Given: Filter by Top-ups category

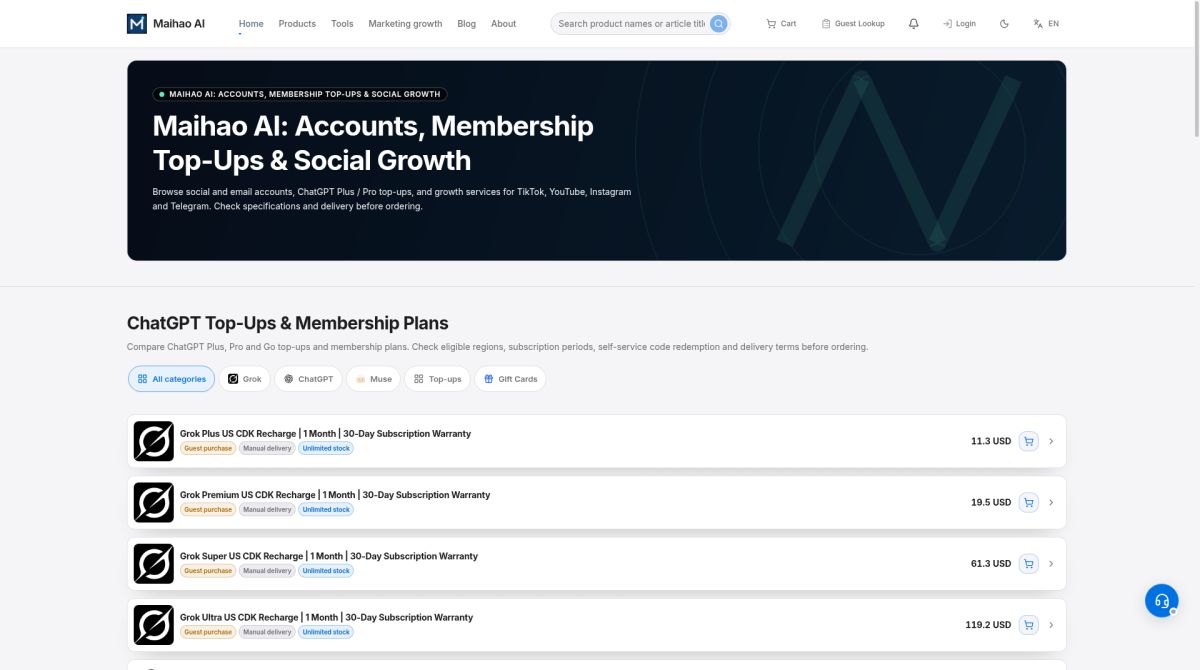Looking at the screenshot, I should 437,379.
